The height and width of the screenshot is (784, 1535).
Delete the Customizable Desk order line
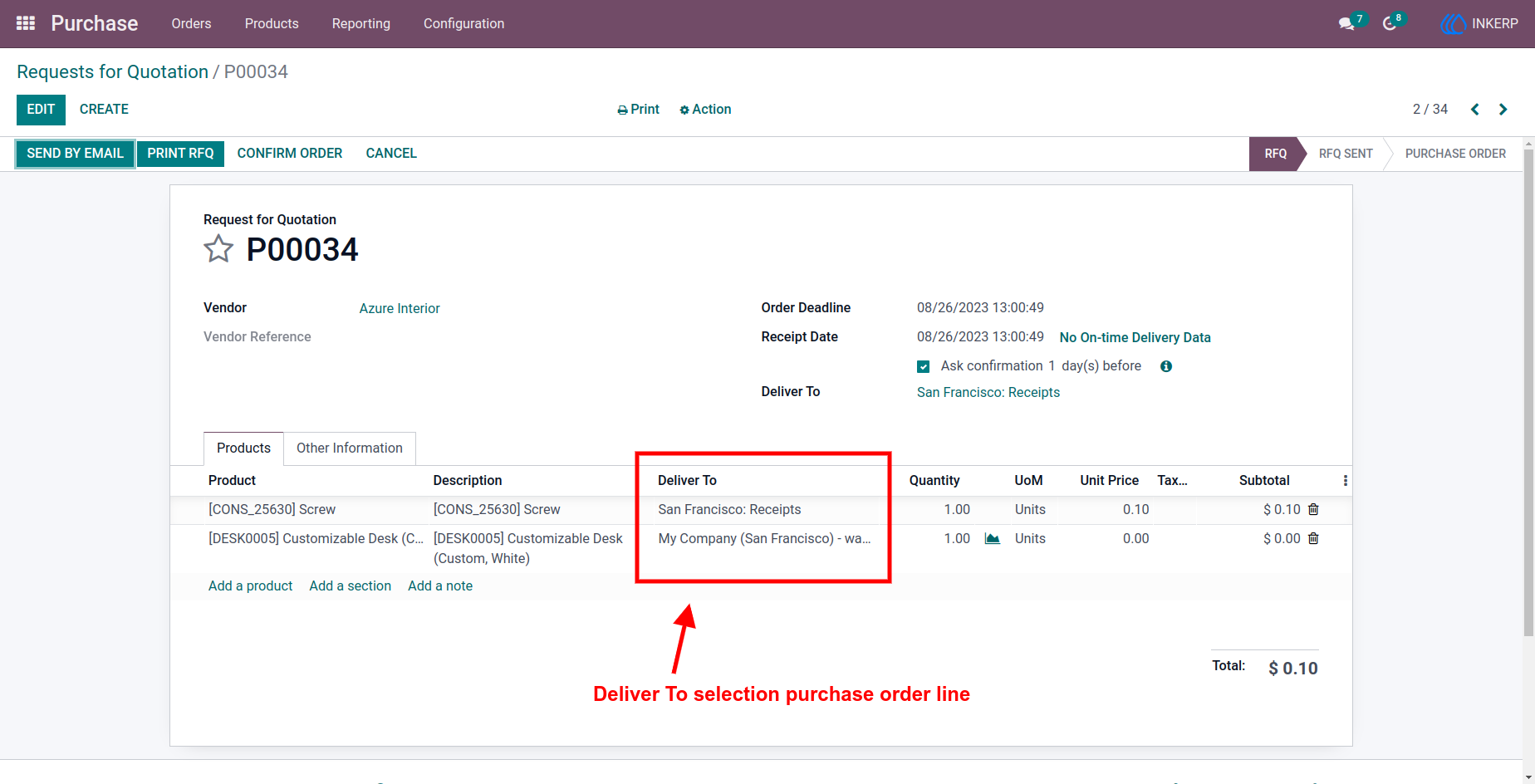[x=1313, y=539]
